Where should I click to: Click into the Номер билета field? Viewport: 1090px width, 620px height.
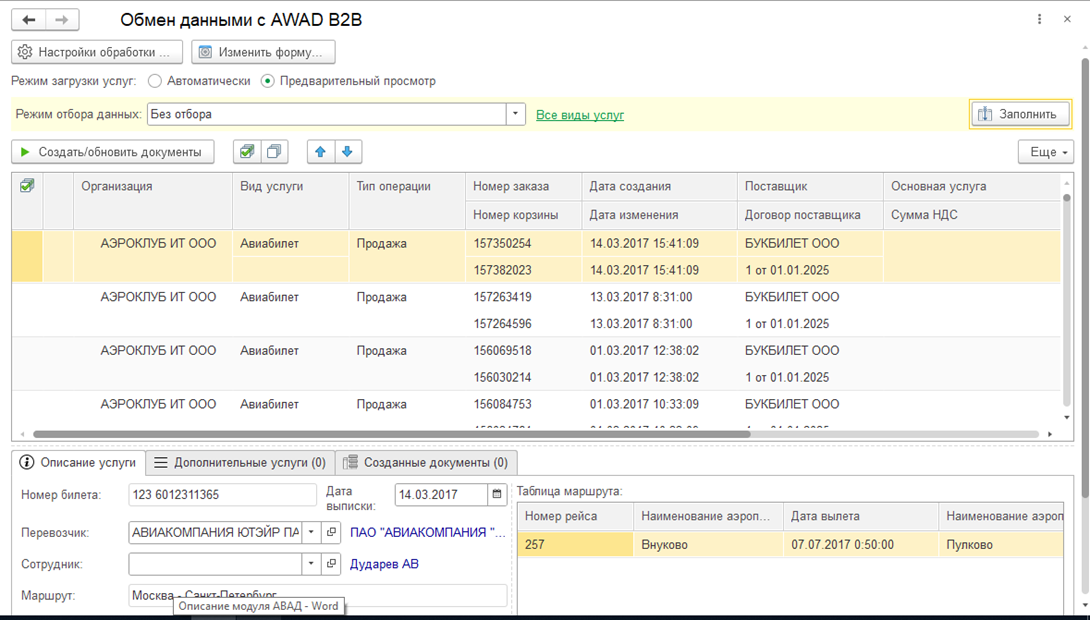pyautogui.click(x=222, y=495)
